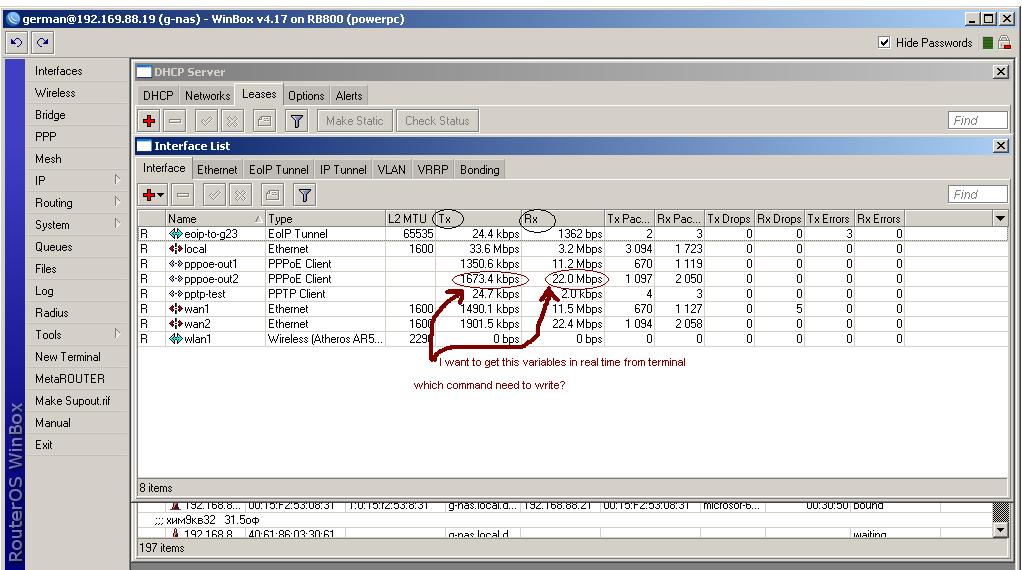Open the red plus Add dropdown in Interface List

coord(153,195)
